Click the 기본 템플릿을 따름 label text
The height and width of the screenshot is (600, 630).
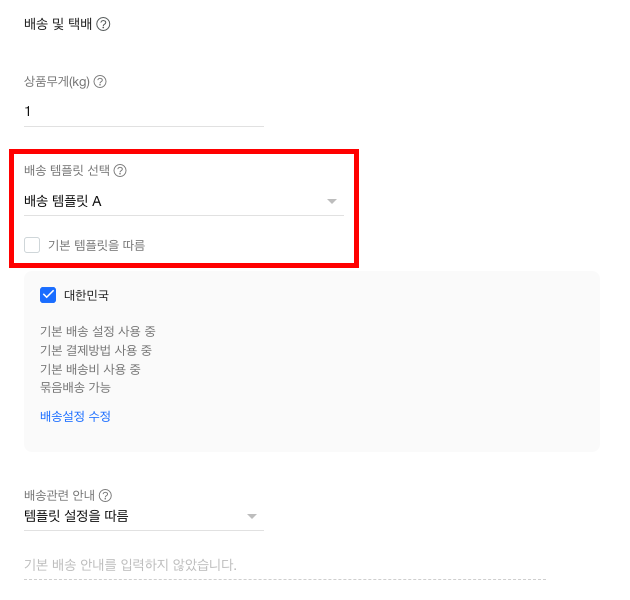(x=96, y=245)
